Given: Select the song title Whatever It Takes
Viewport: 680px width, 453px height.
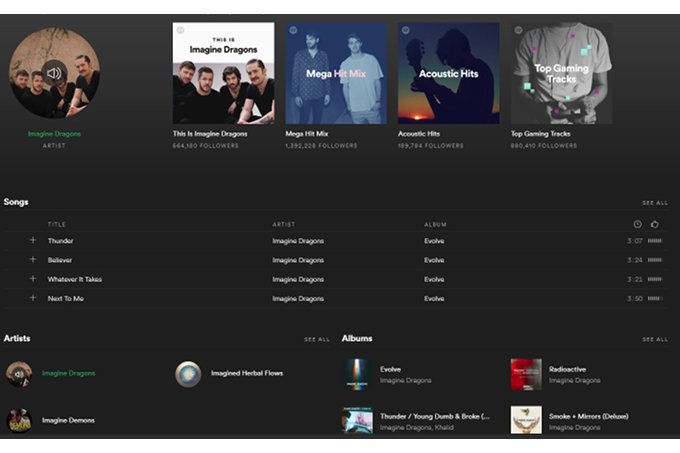Looking at the screenshot, I should [x=75, y=280].
